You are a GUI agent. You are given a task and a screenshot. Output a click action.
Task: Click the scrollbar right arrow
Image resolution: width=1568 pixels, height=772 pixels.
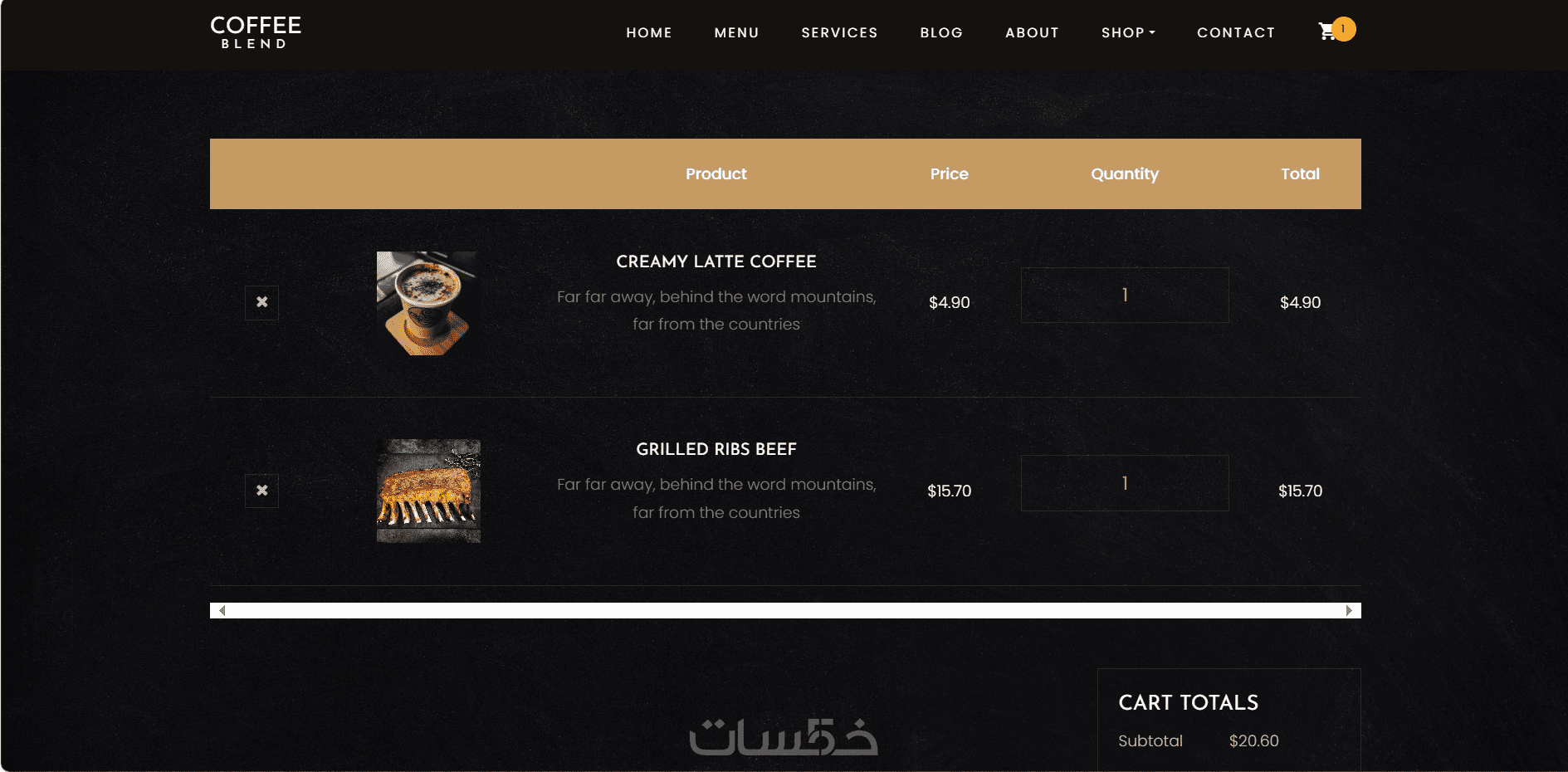(x=1349, y=611)
